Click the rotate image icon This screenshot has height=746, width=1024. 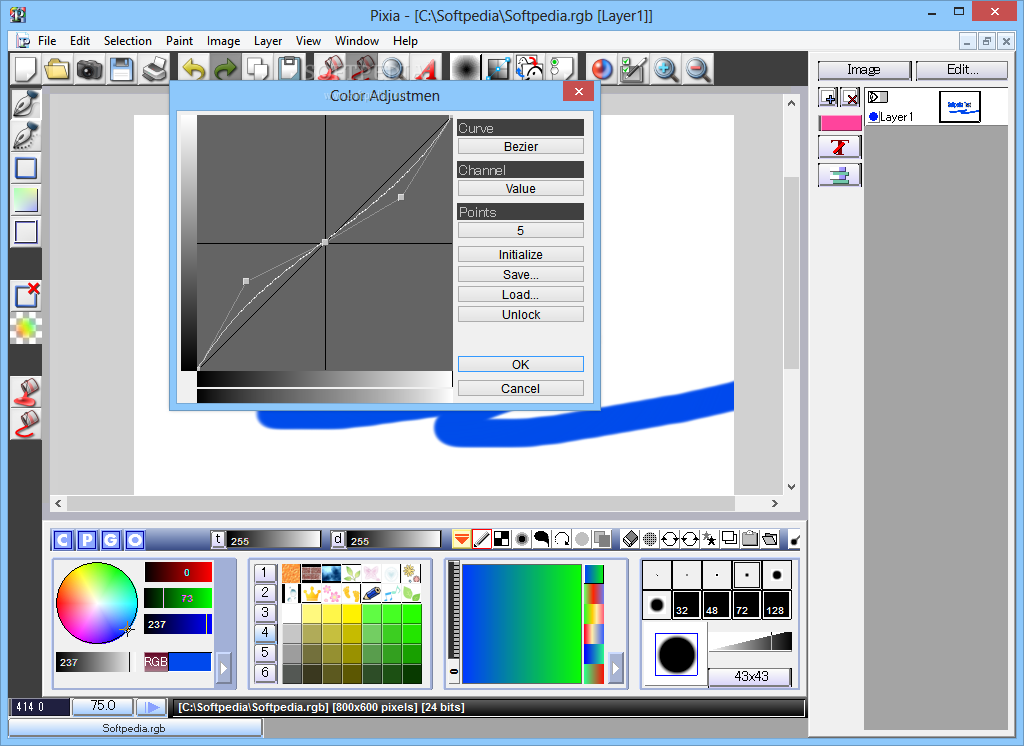click(530, 69)
